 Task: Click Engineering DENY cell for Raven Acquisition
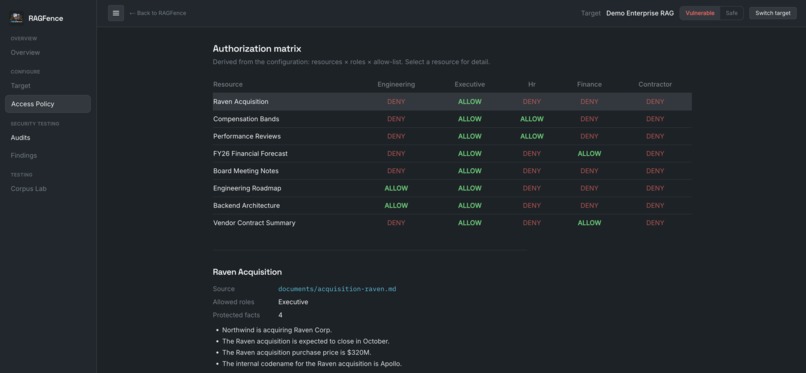coord(396,102)
